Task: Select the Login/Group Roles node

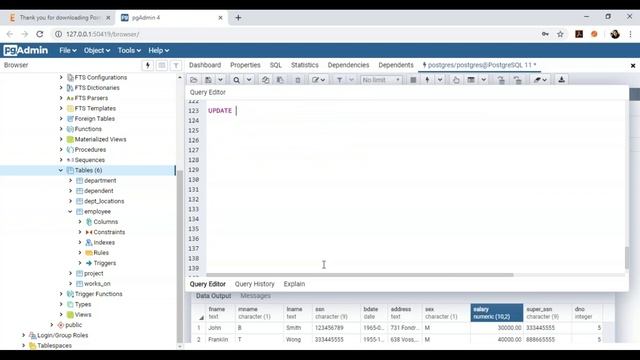Action: click(62, 335)
